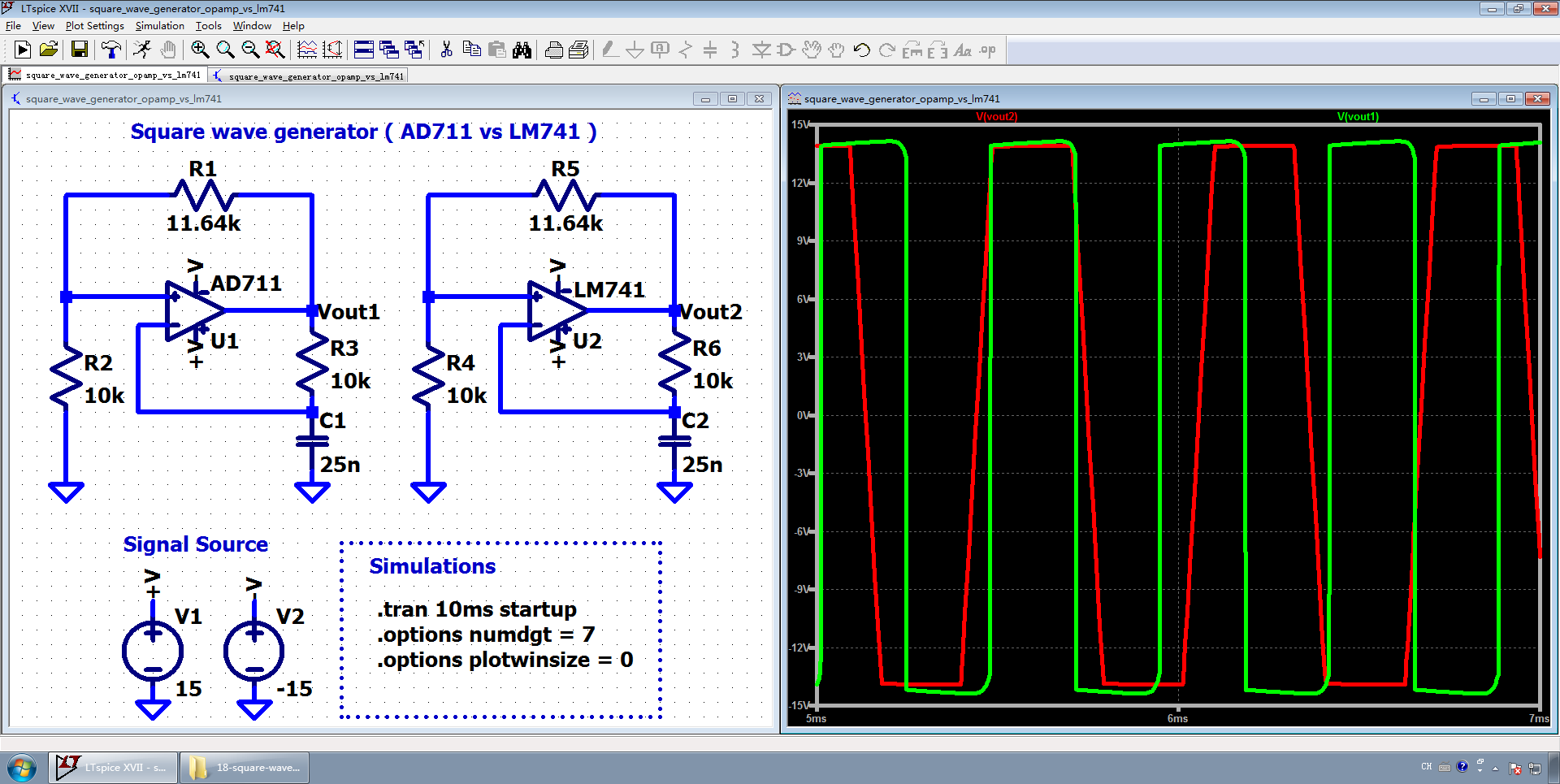The width and height of the screenshot is (1560, 784).
Task: Select the V(vout2) red trace label
Action: 996,117
